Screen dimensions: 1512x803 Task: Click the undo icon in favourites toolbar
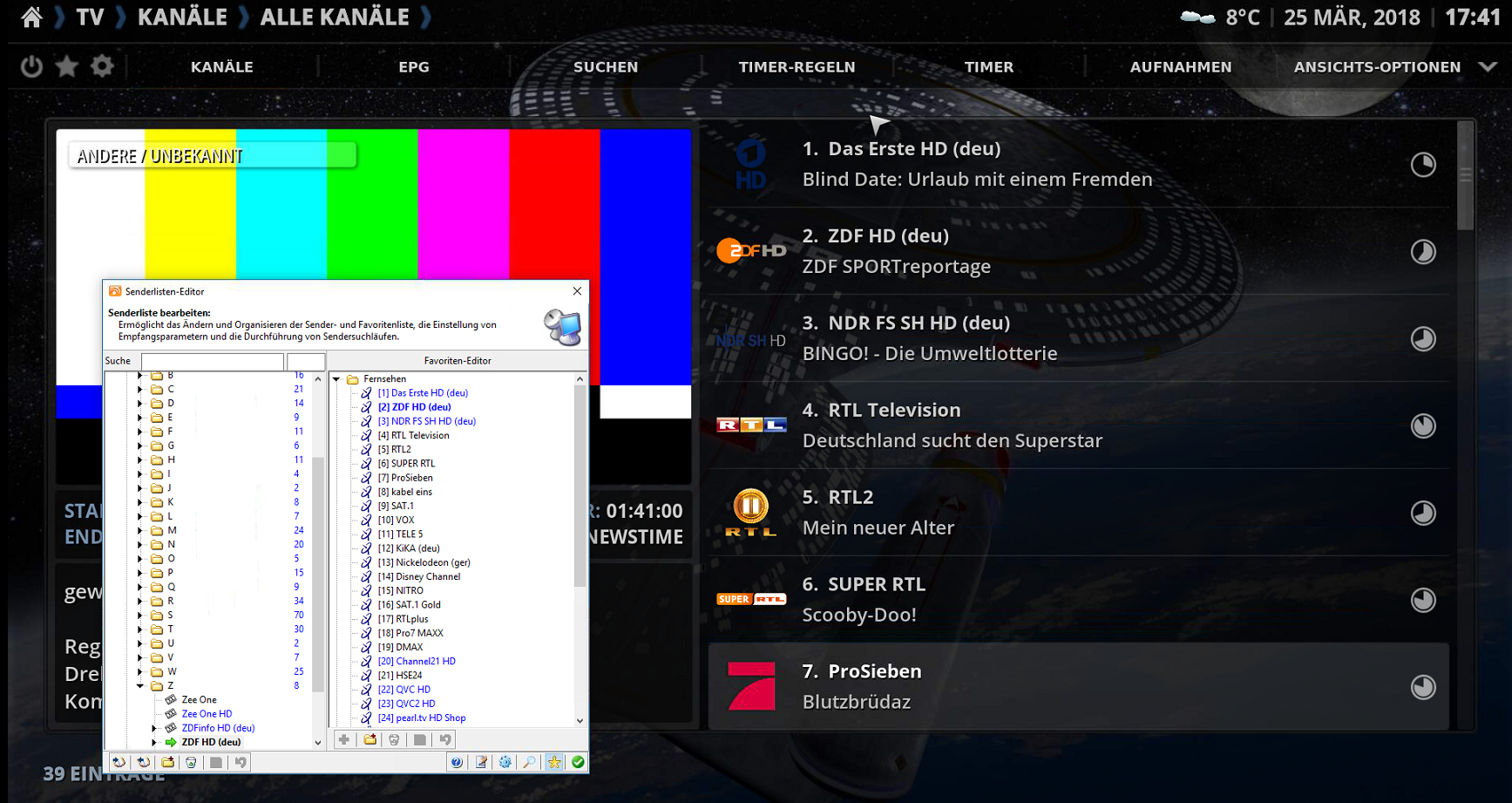click(x=445, y=739)
